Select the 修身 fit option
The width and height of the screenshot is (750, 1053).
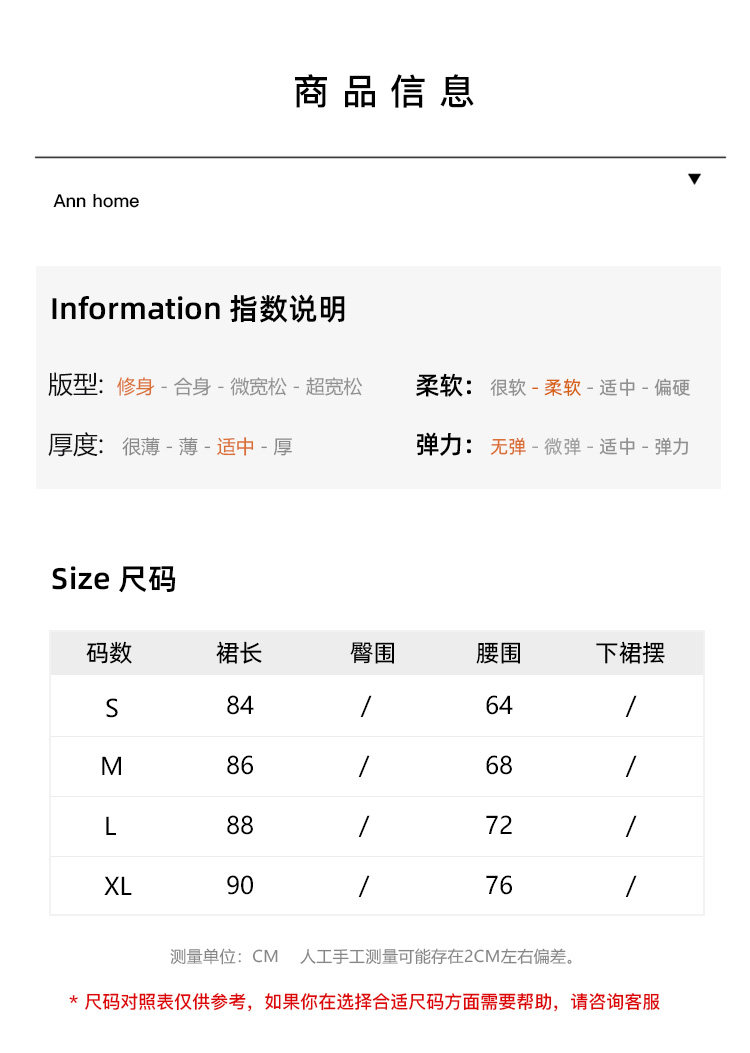coord(135,387)
